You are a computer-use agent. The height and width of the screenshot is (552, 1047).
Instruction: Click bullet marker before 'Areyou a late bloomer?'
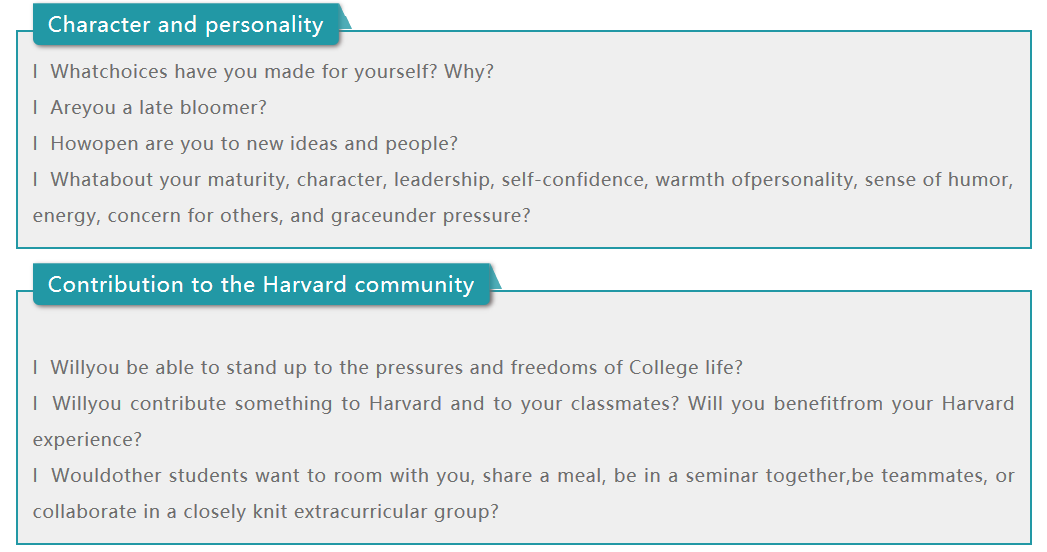pos(36,108)
